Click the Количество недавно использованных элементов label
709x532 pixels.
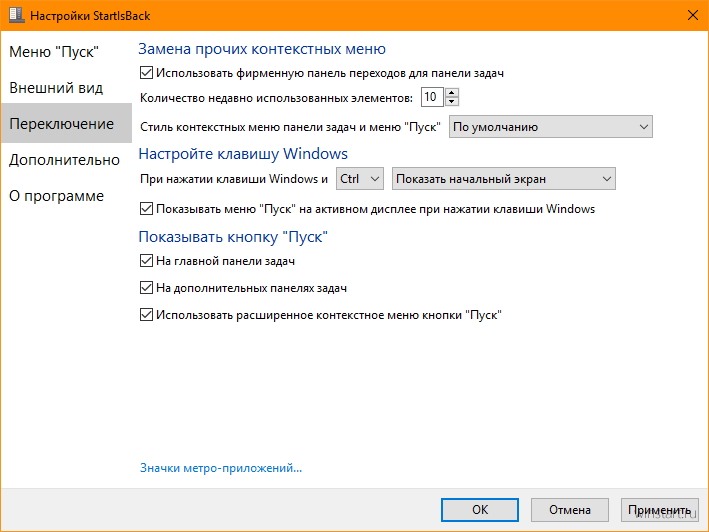click(x=276, y=98)
